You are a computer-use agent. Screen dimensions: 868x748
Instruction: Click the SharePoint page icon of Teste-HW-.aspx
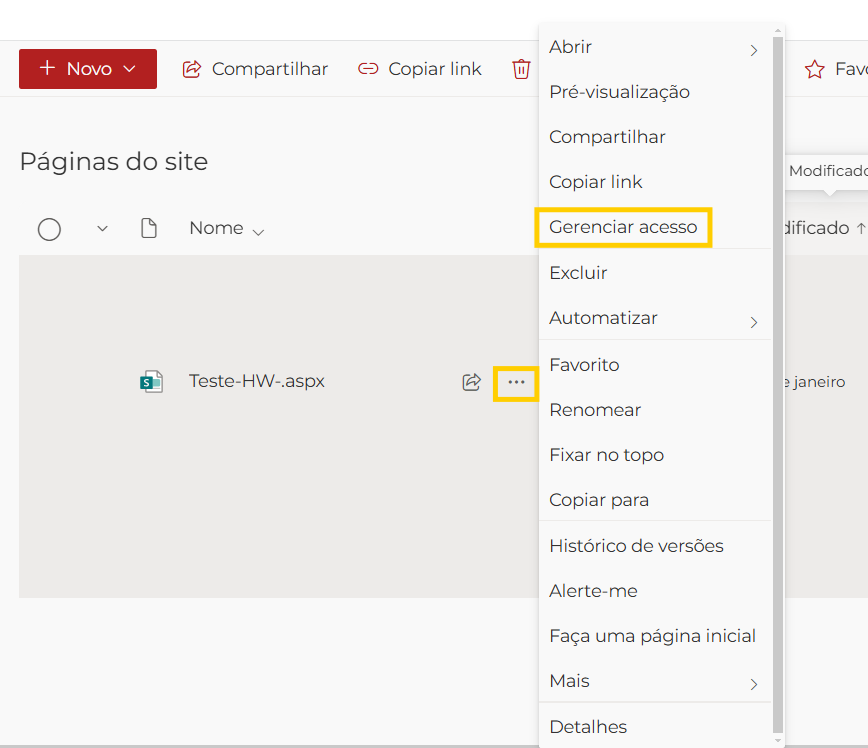(151, 382)
